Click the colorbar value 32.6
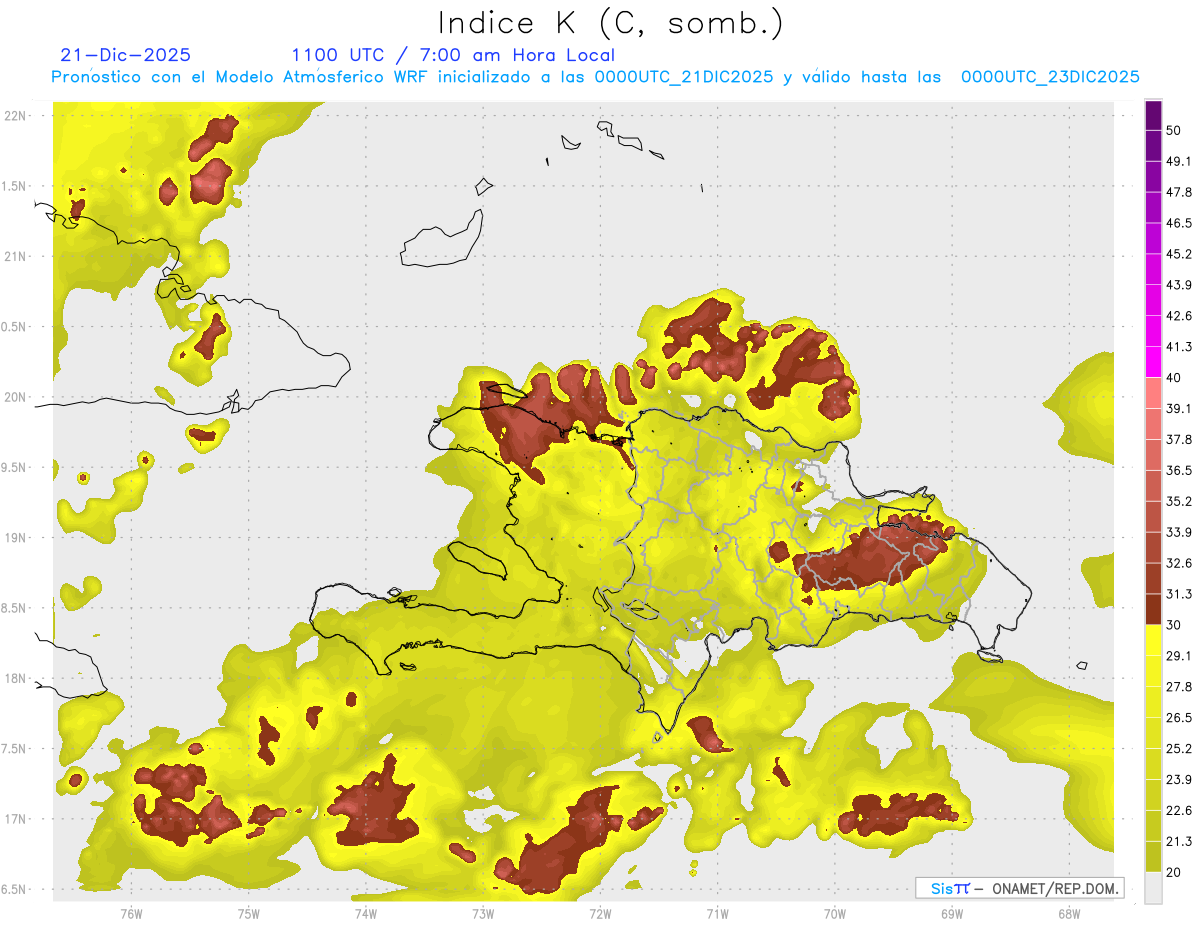The height and width of the screenshot is (927, 1200). 1179,563
